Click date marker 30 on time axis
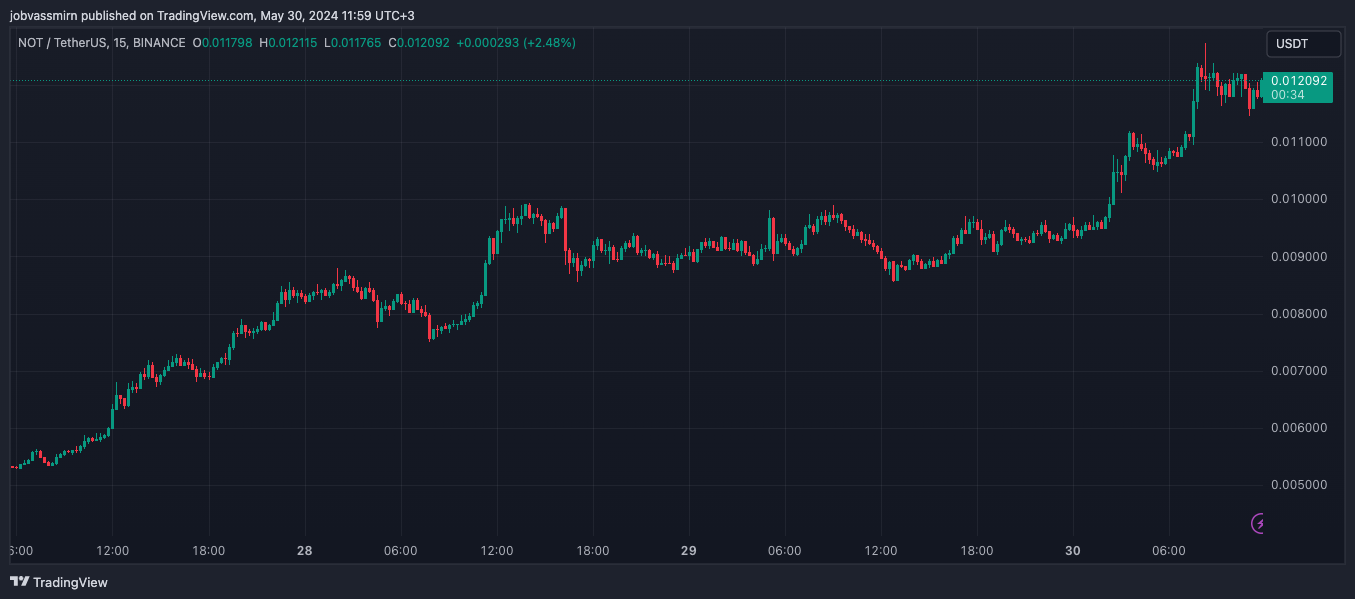This screenshot has height=599, width=1355. point(1073,551)
